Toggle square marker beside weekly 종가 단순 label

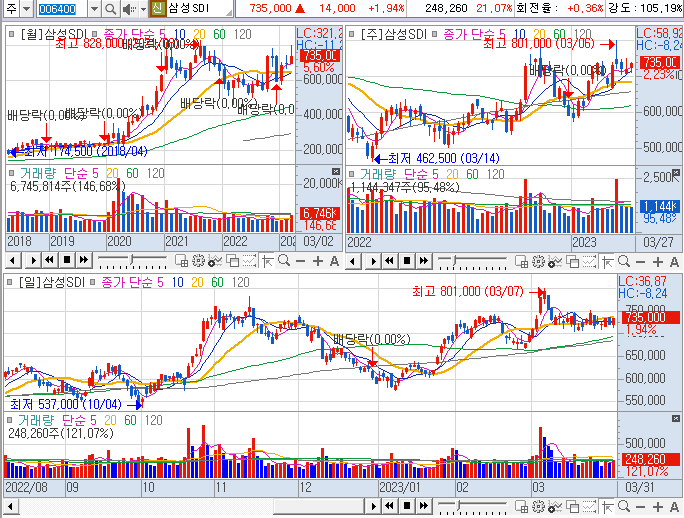434,34
